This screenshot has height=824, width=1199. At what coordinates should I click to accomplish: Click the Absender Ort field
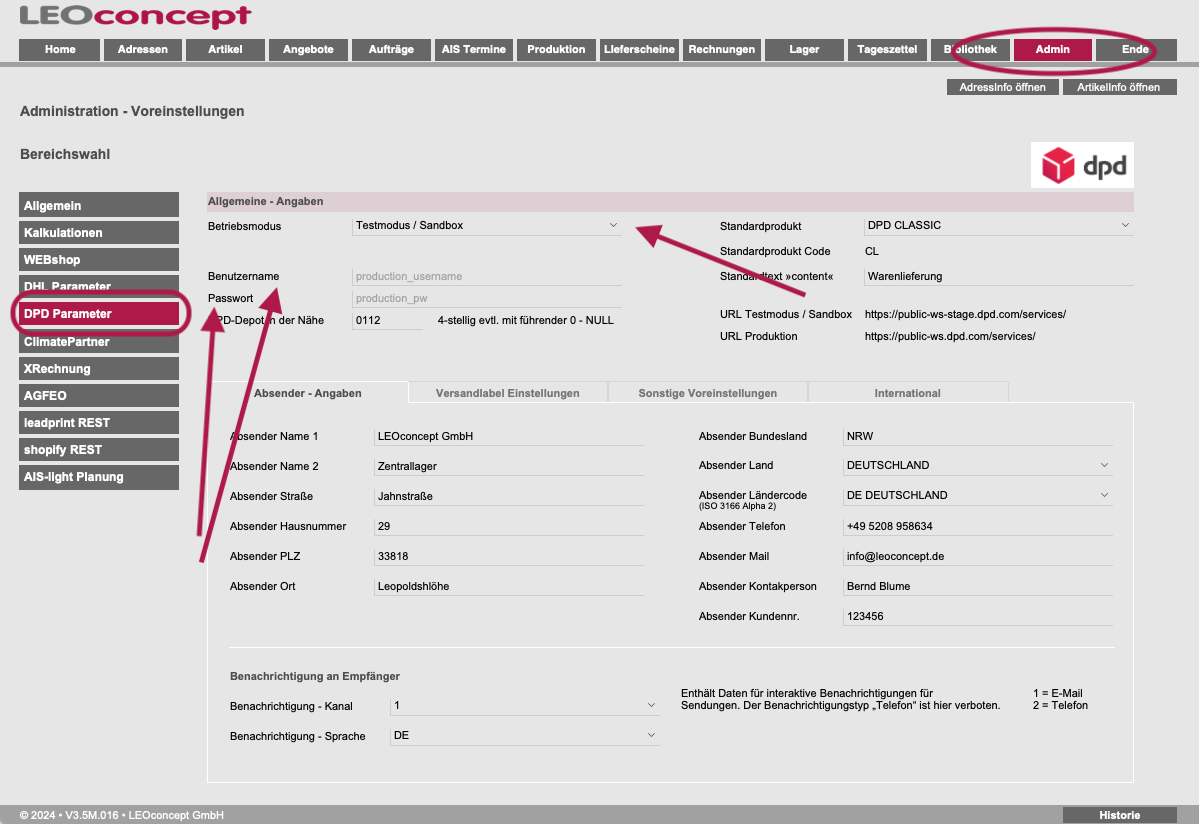tap(509, 586)
